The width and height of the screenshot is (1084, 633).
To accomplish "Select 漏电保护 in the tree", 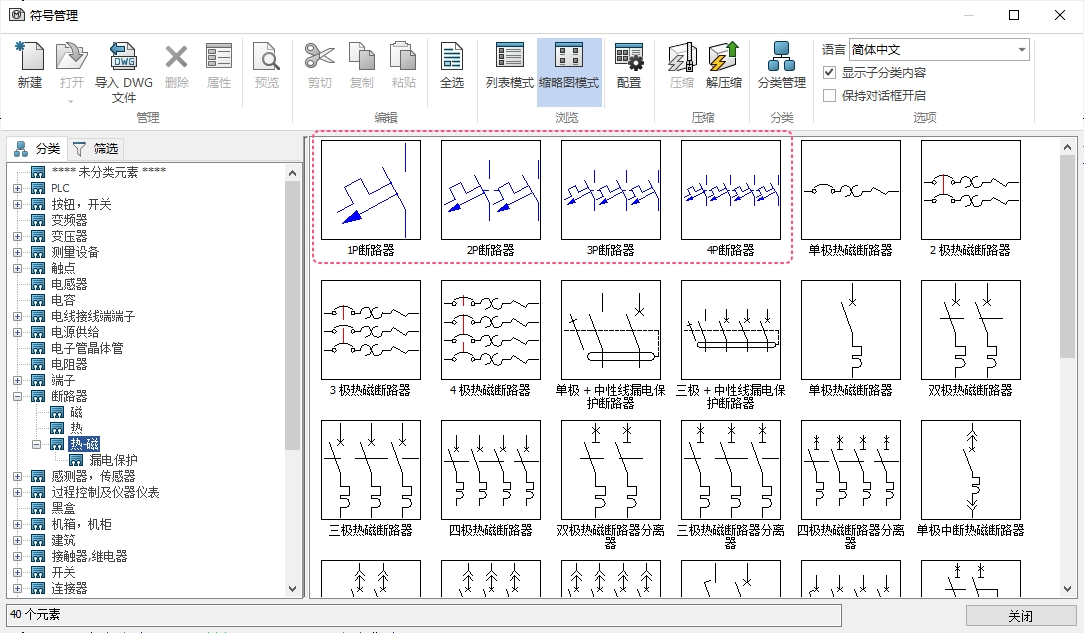I will coord(113,460).
